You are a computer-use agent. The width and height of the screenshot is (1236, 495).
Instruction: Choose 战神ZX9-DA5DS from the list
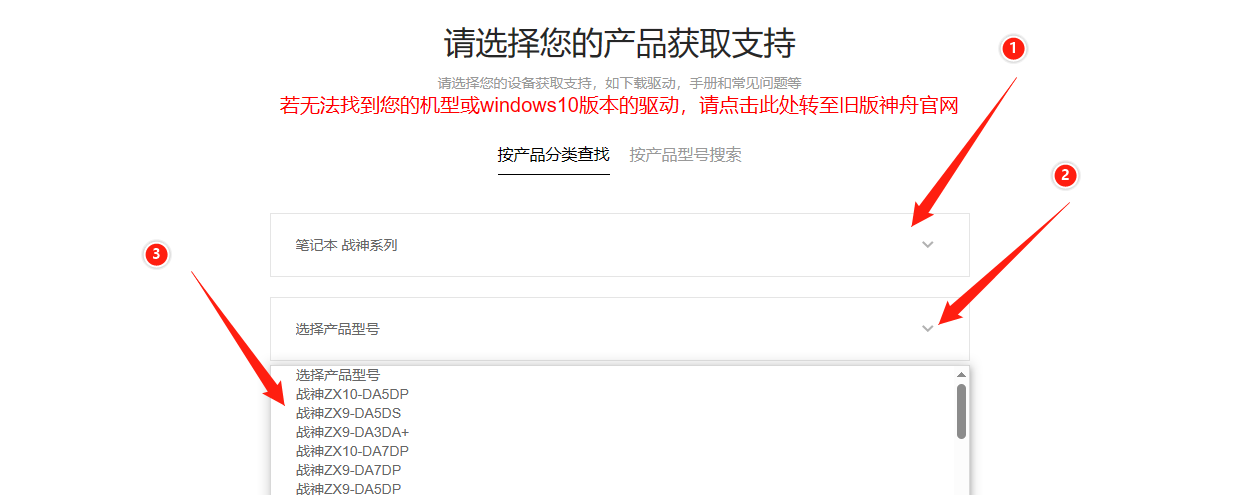tap(612, 413)
